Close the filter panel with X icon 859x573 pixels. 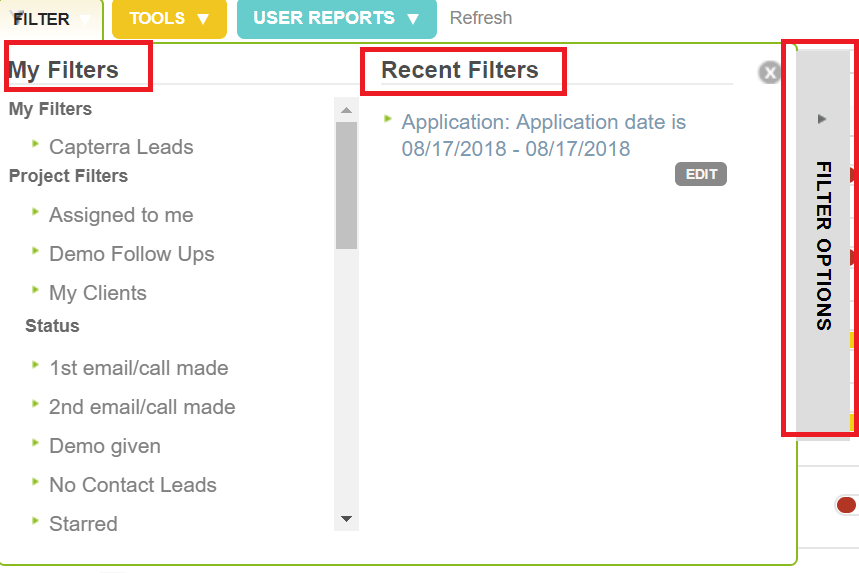click(769, 72)
